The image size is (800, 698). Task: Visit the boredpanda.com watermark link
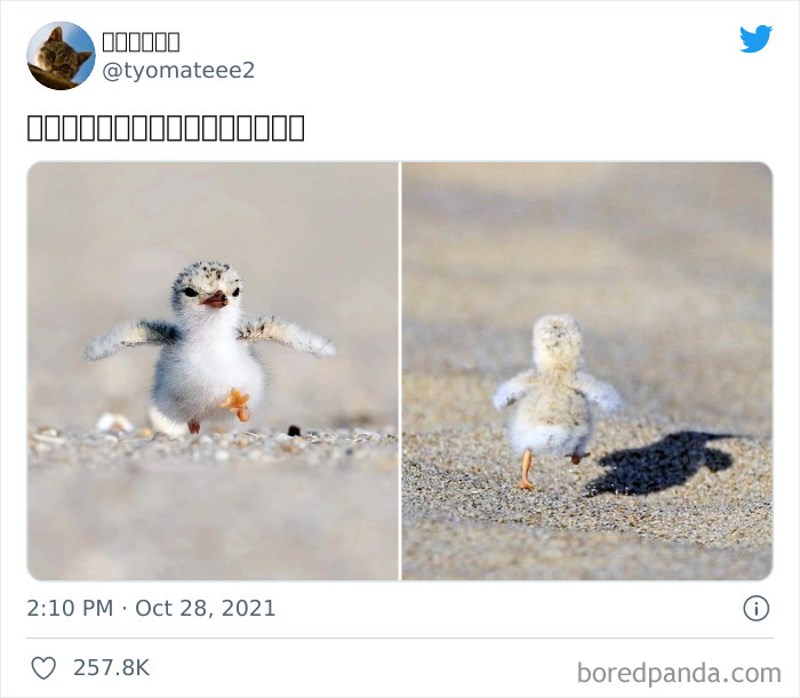tap(679, 673)
